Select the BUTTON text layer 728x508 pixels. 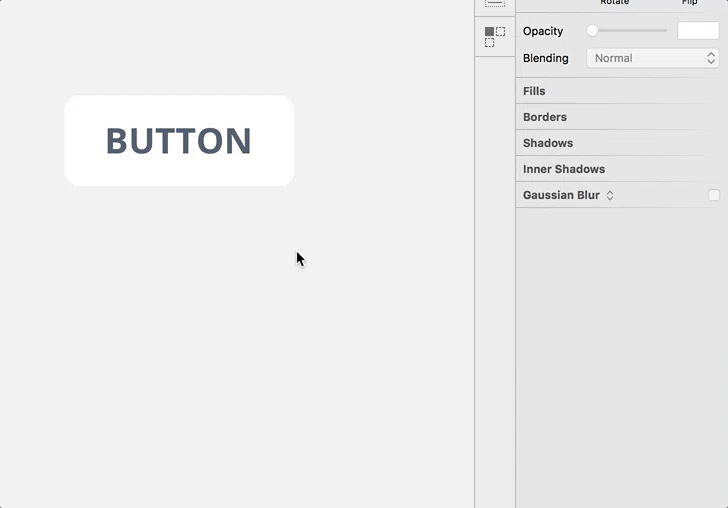pyautogui.click(x=179, y=141)
